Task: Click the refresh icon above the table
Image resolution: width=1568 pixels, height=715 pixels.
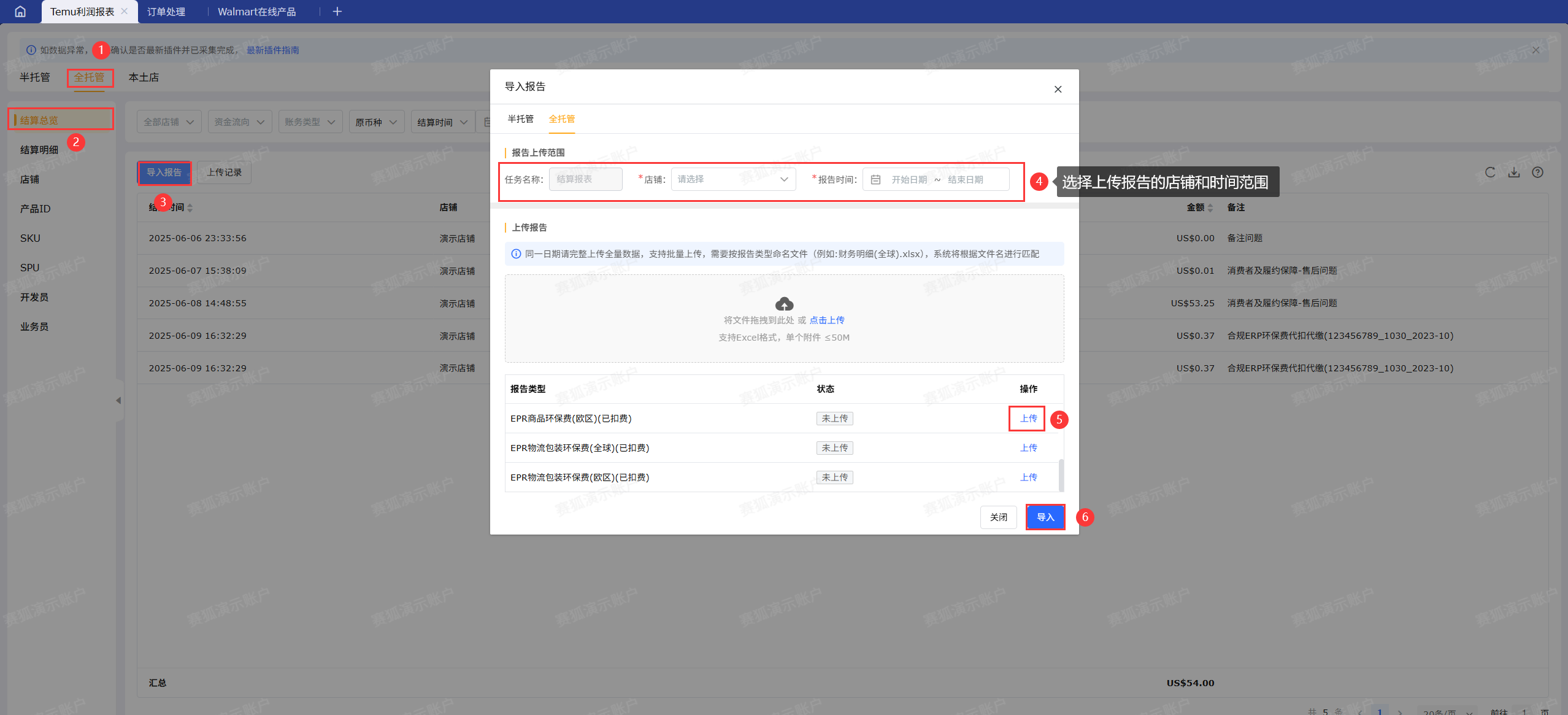Action: pyautogui.click(x=1489, y=172)
